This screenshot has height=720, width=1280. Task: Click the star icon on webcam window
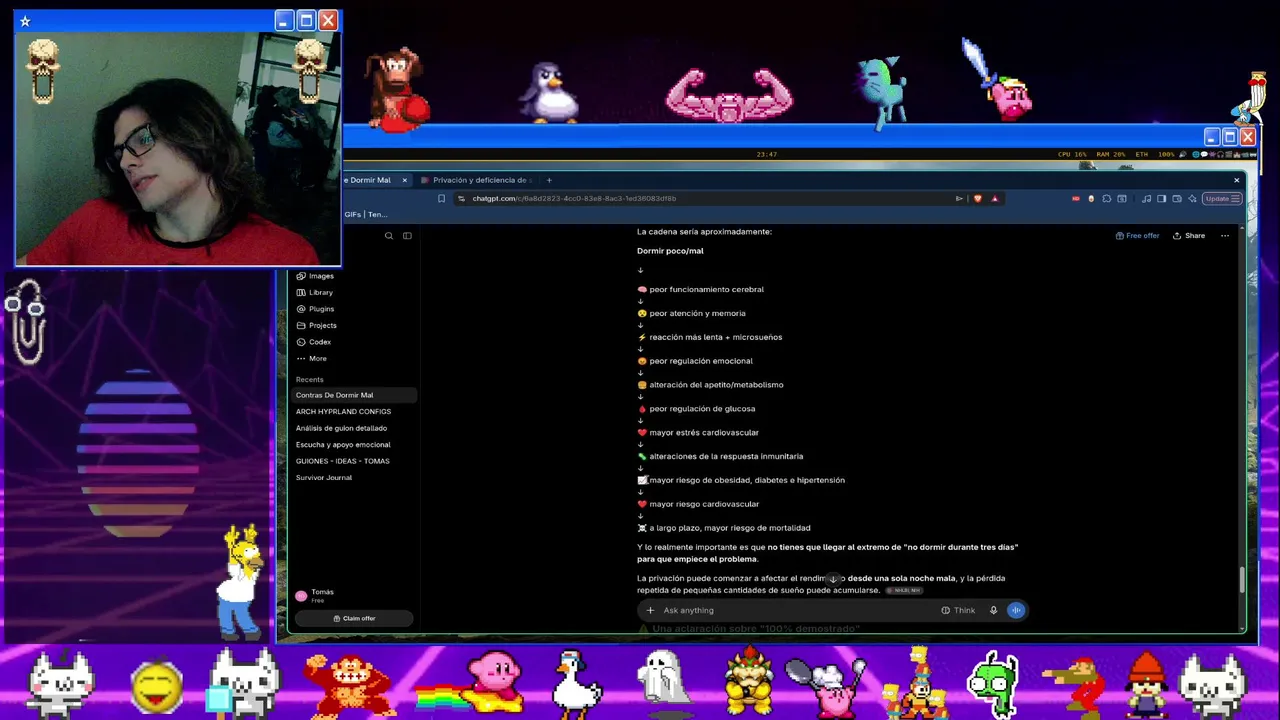click(25, 21)
